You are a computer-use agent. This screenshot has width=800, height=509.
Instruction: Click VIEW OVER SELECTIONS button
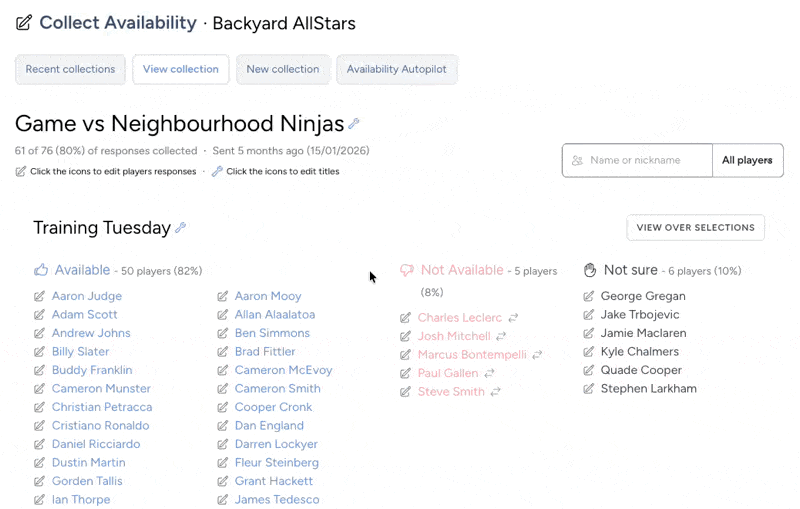point(695,227)
